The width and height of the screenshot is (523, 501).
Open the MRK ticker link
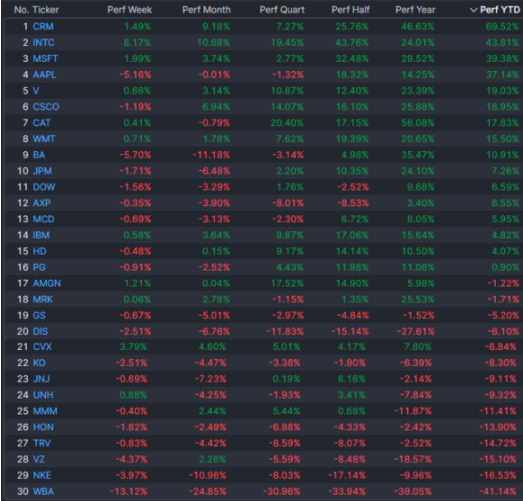pyautogui.click(x=43, y=299)
